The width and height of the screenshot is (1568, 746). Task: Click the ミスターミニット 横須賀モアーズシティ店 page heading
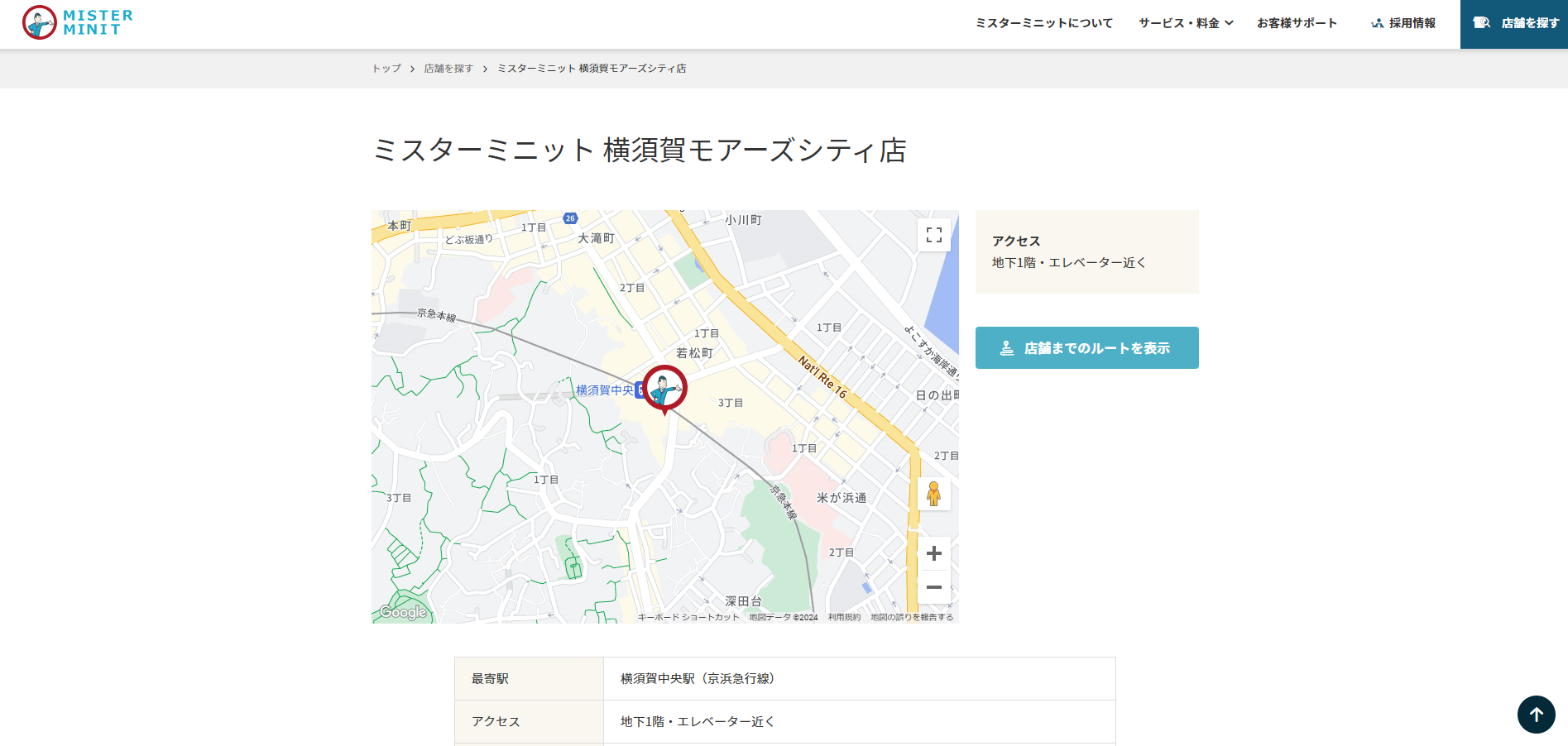point(640,151)
